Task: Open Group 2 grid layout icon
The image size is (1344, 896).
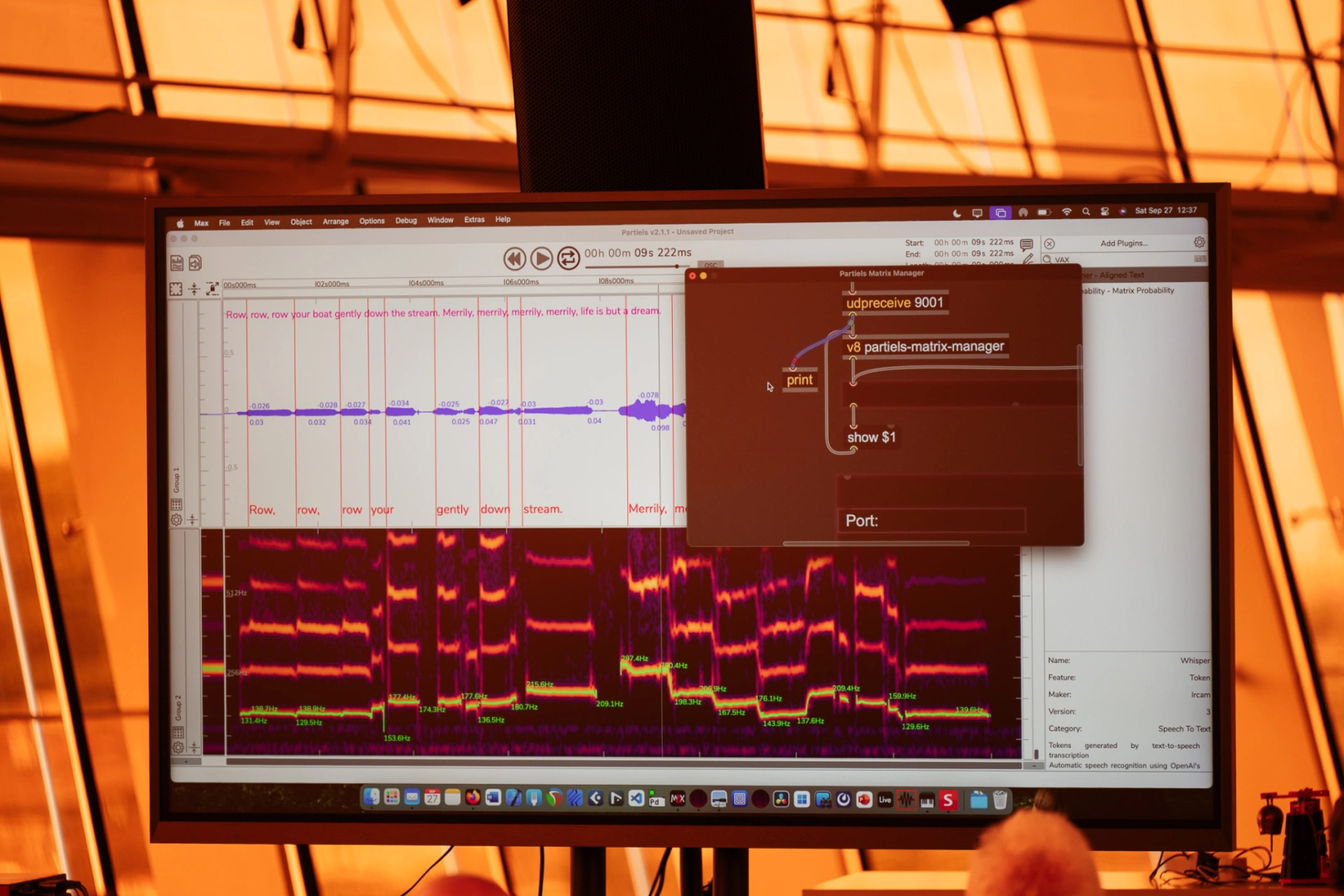Action: (178, 732)
